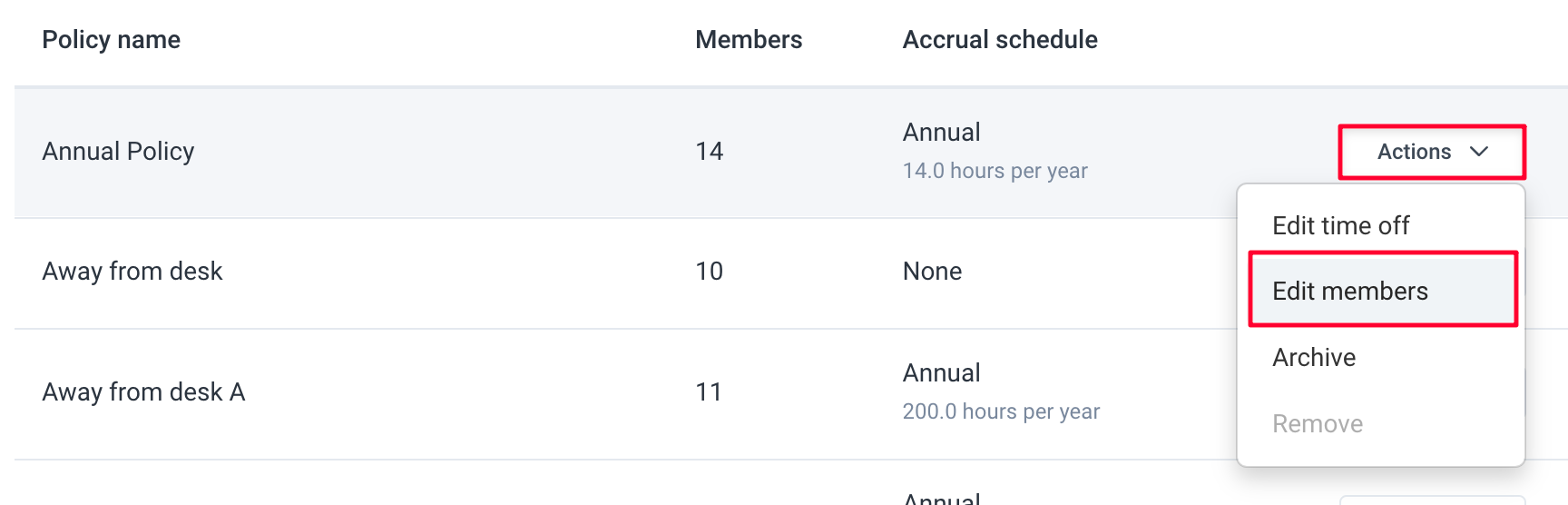
Task: Click the 200.0 hours per year text
Action: 1001,411
